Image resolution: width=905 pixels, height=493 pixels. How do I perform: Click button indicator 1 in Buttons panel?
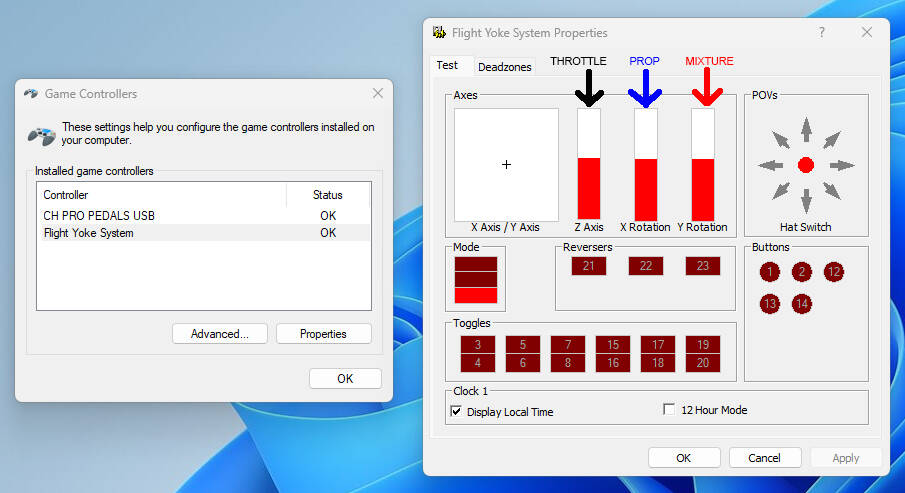[769, 272]
